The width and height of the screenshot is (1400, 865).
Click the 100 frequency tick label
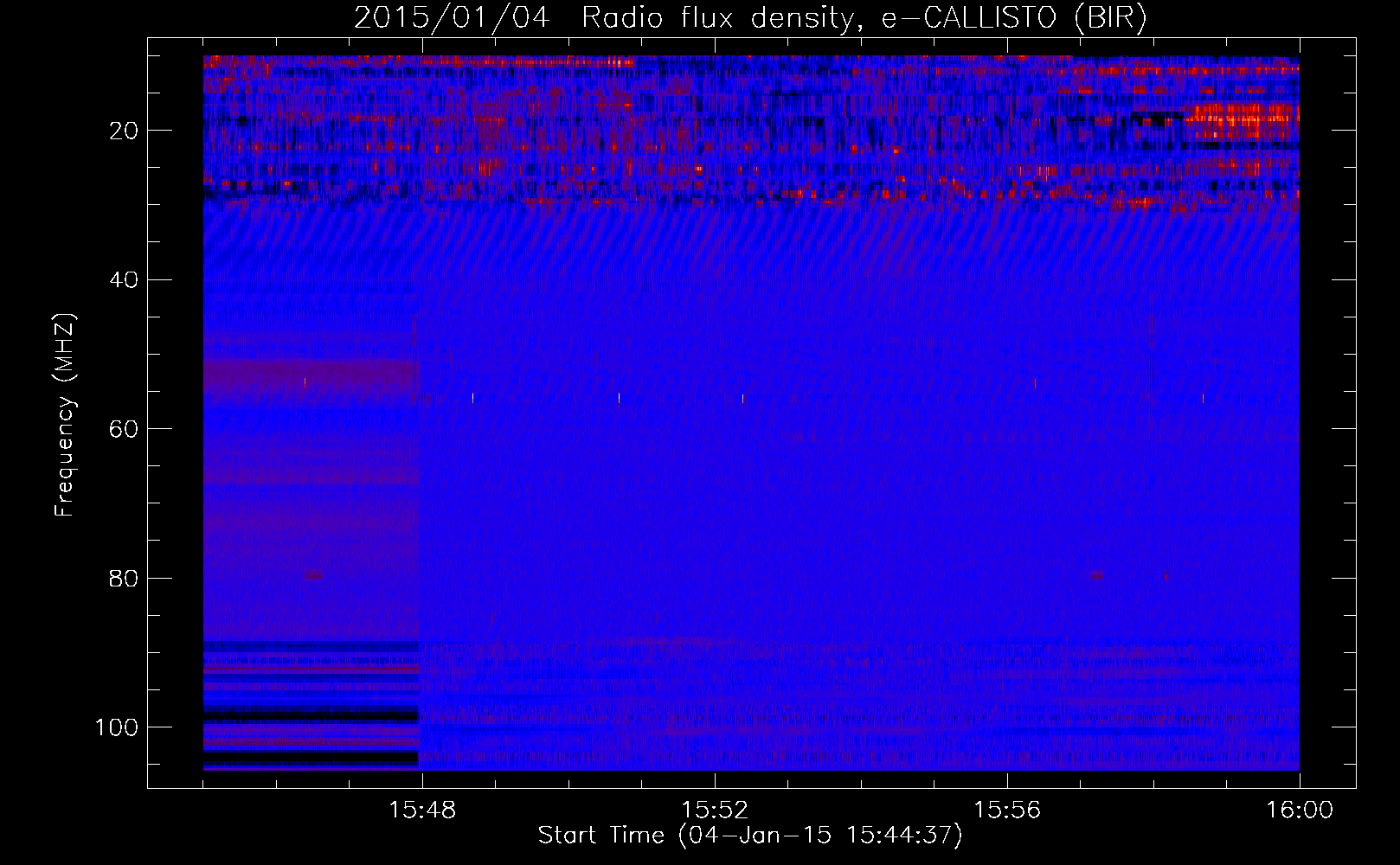tap(117, 727)
